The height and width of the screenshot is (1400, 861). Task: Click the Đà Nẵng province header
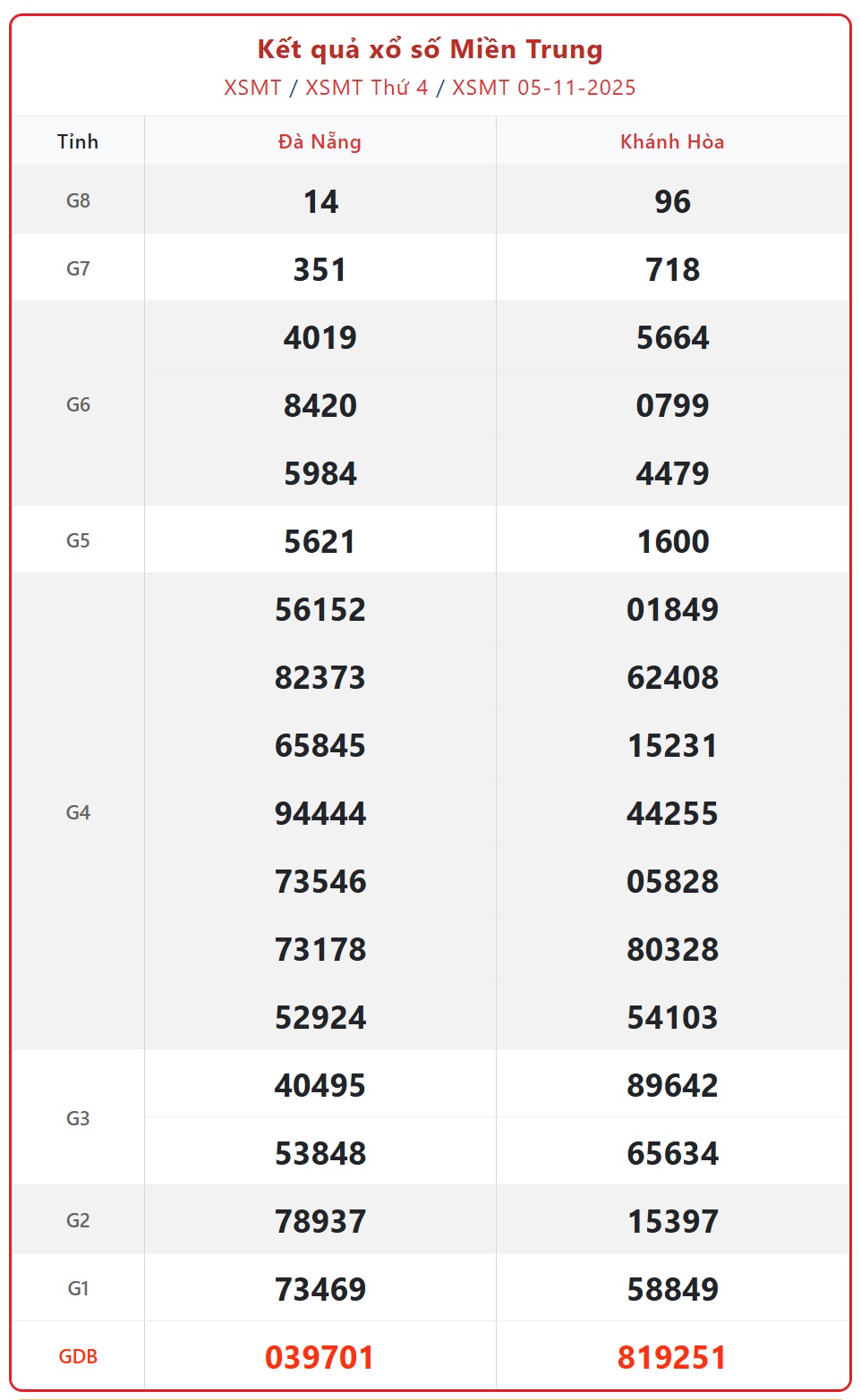(x=320, y=141)
